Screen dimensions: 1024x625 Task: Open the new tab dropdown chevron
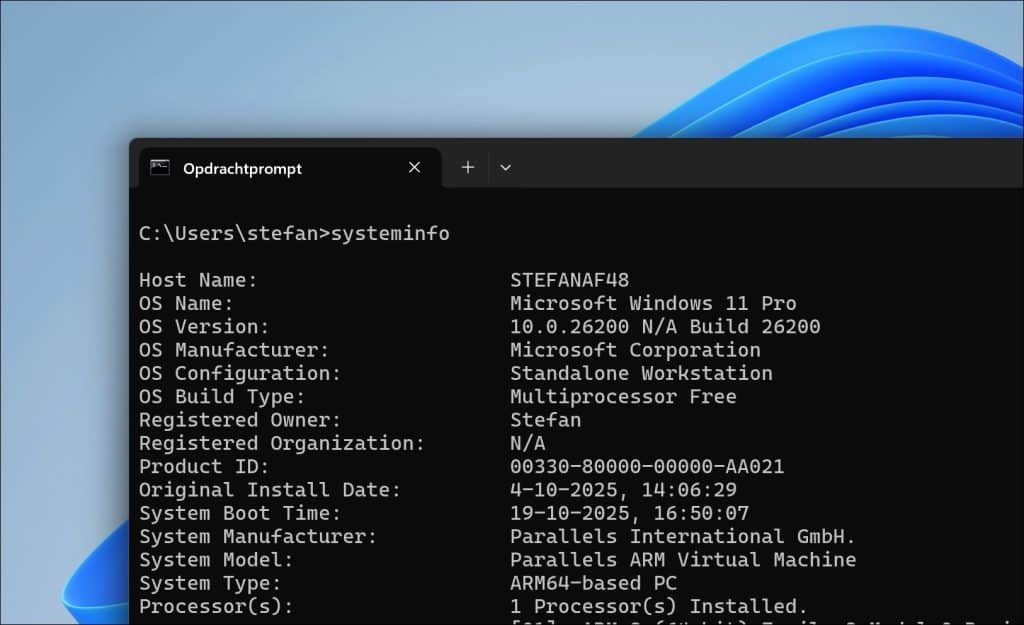click(x=505, y=168)
